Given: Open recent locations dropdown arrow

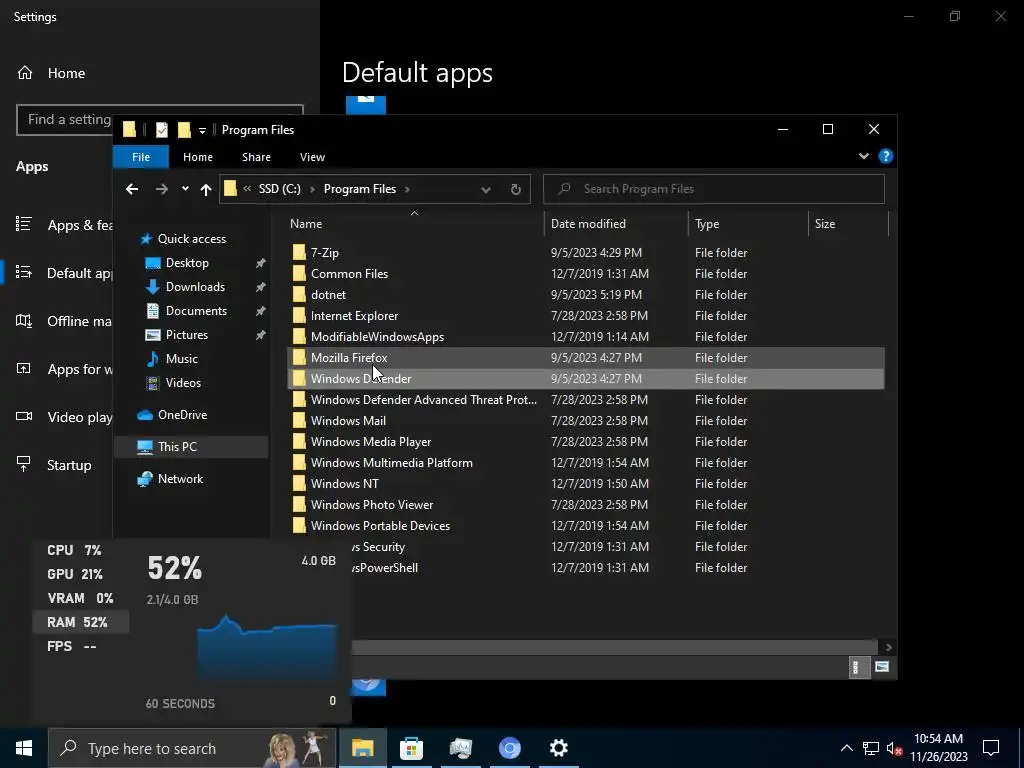Looking at the screenshot, I should tap(185, 189).
